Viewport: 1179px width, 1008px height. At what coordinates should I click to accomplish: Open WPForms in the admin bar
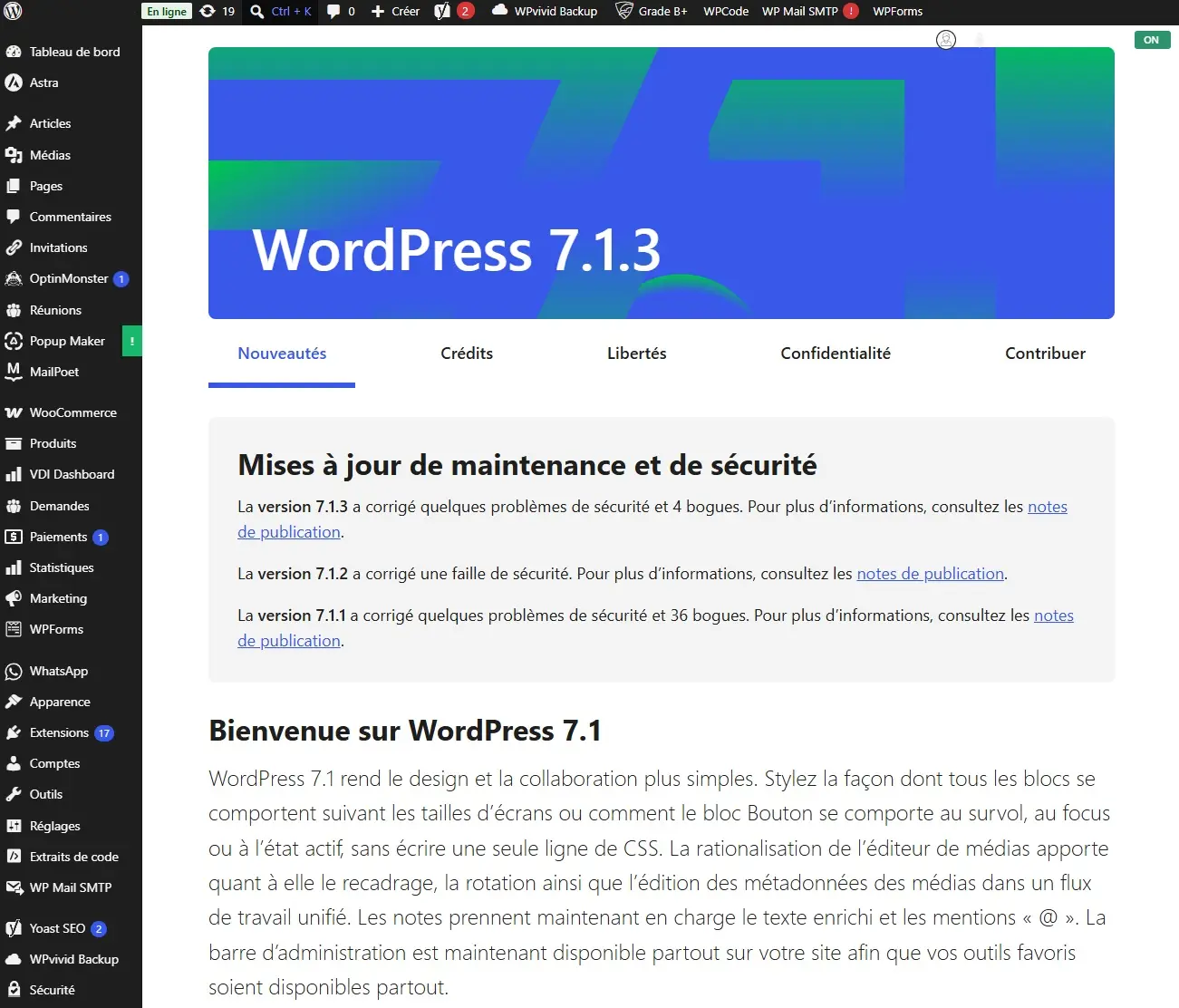[897, 12]
